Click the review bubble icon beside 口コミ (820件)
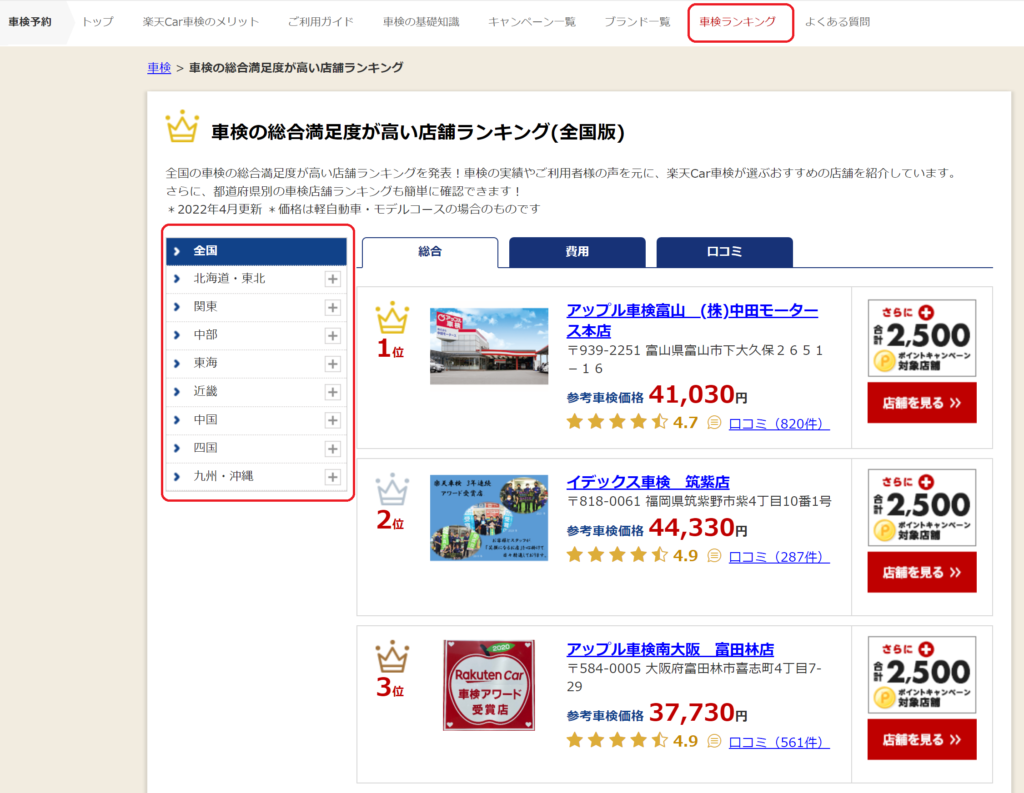Image resolution: width=1024 pixels, height=793 pixels. 714,423
